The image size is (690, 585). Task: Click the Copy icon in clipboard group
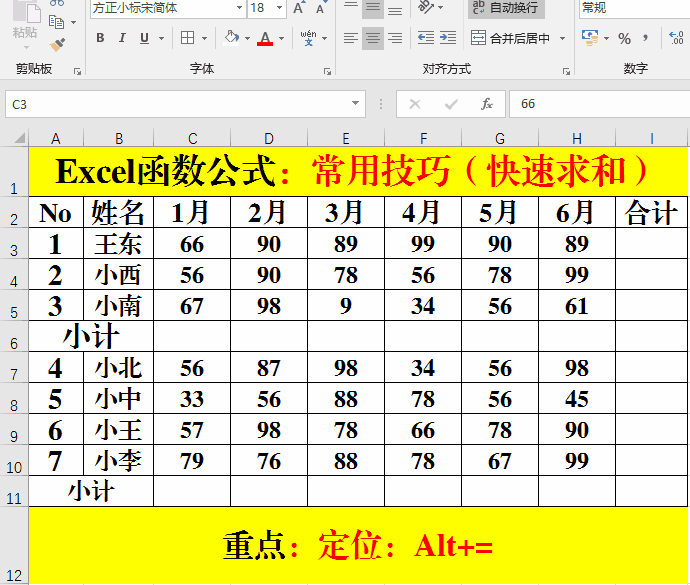[x=56, y=22]
